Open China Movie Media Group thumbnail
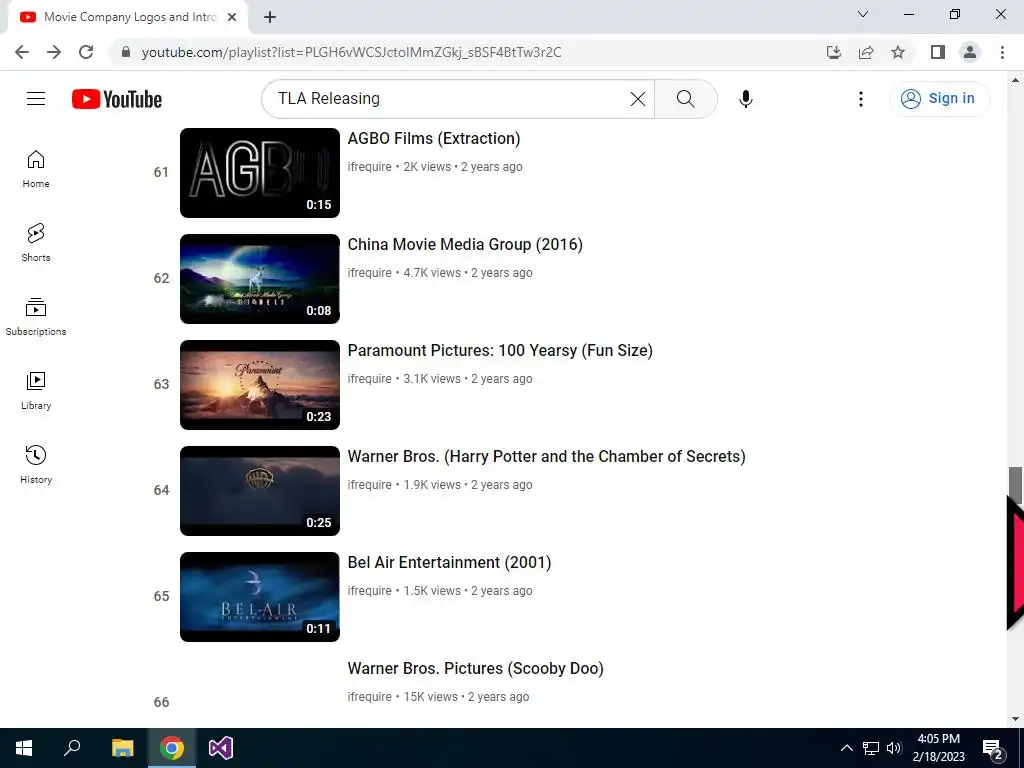The height and width of the screenshot is (768, 1024). click(x=260, y=279)
